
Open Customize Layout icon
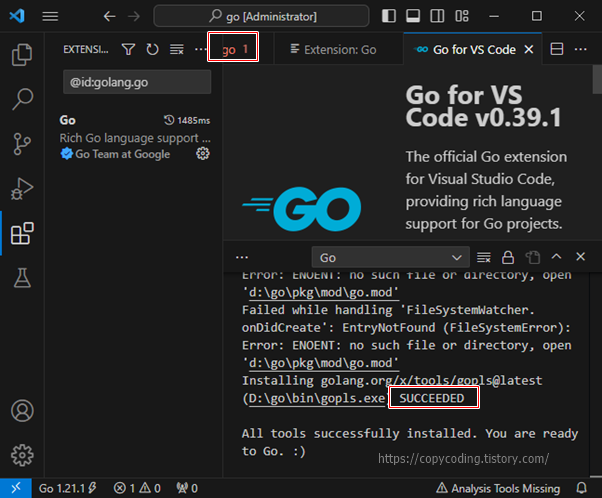coord(462,16)
